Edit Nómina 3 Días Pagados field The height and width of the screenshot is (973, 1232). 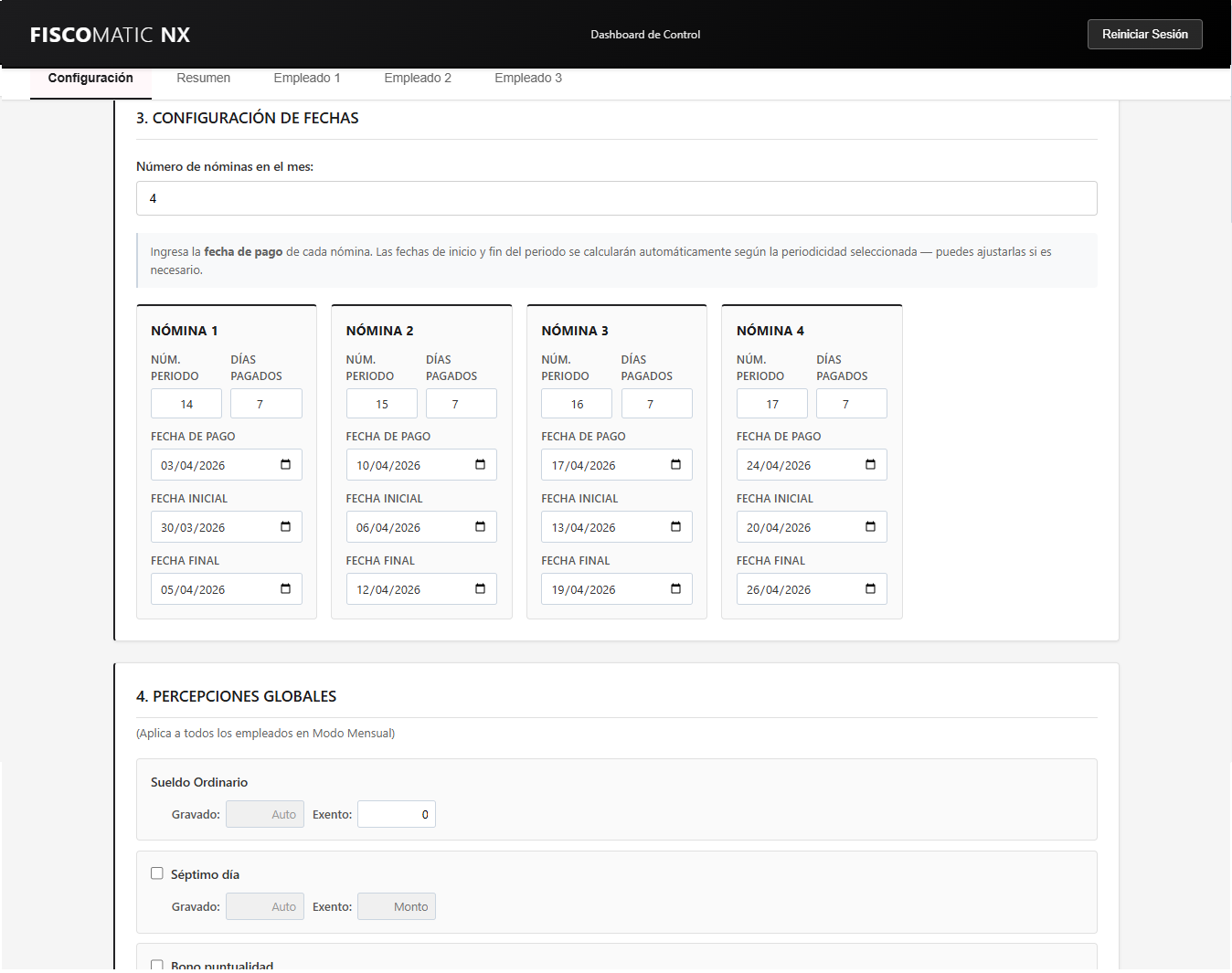click(x=657, y=404)
